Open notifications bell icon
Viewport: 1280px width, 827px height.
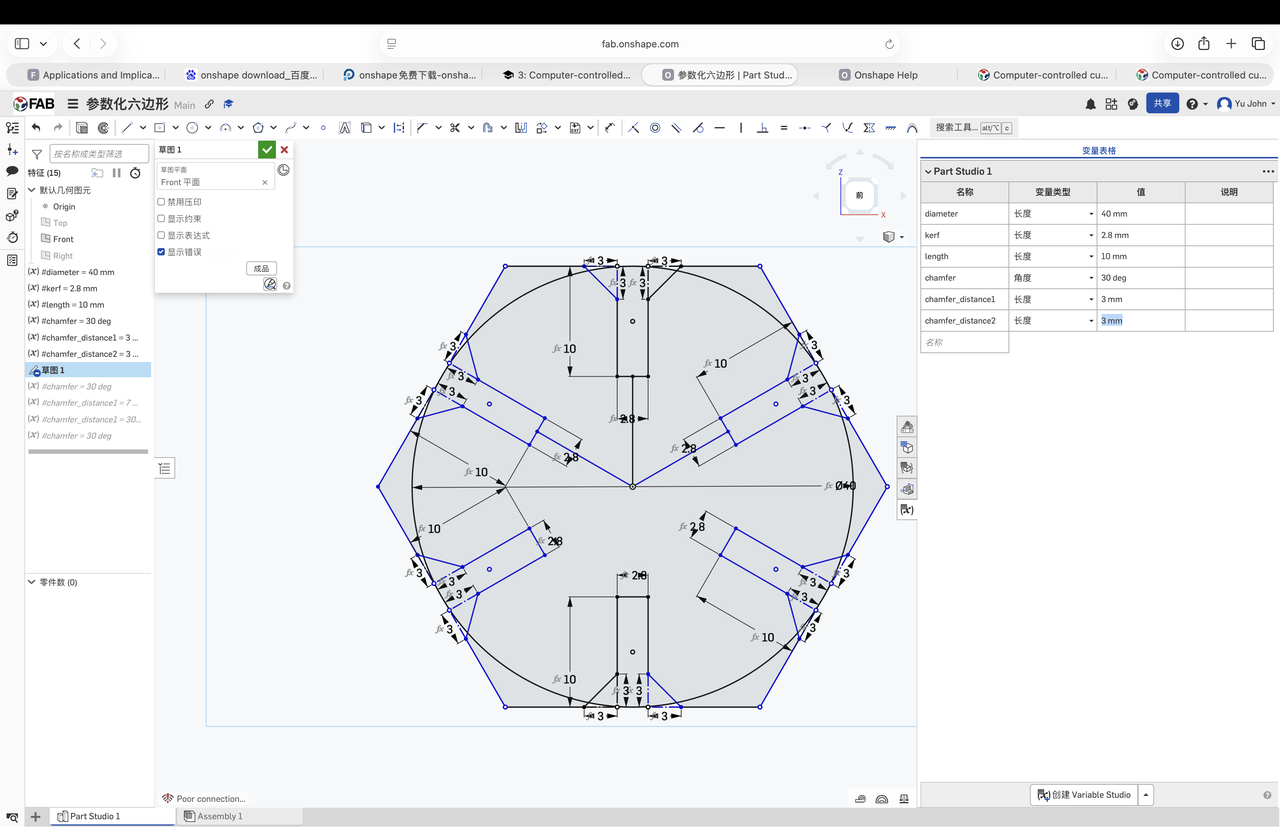1090,103
